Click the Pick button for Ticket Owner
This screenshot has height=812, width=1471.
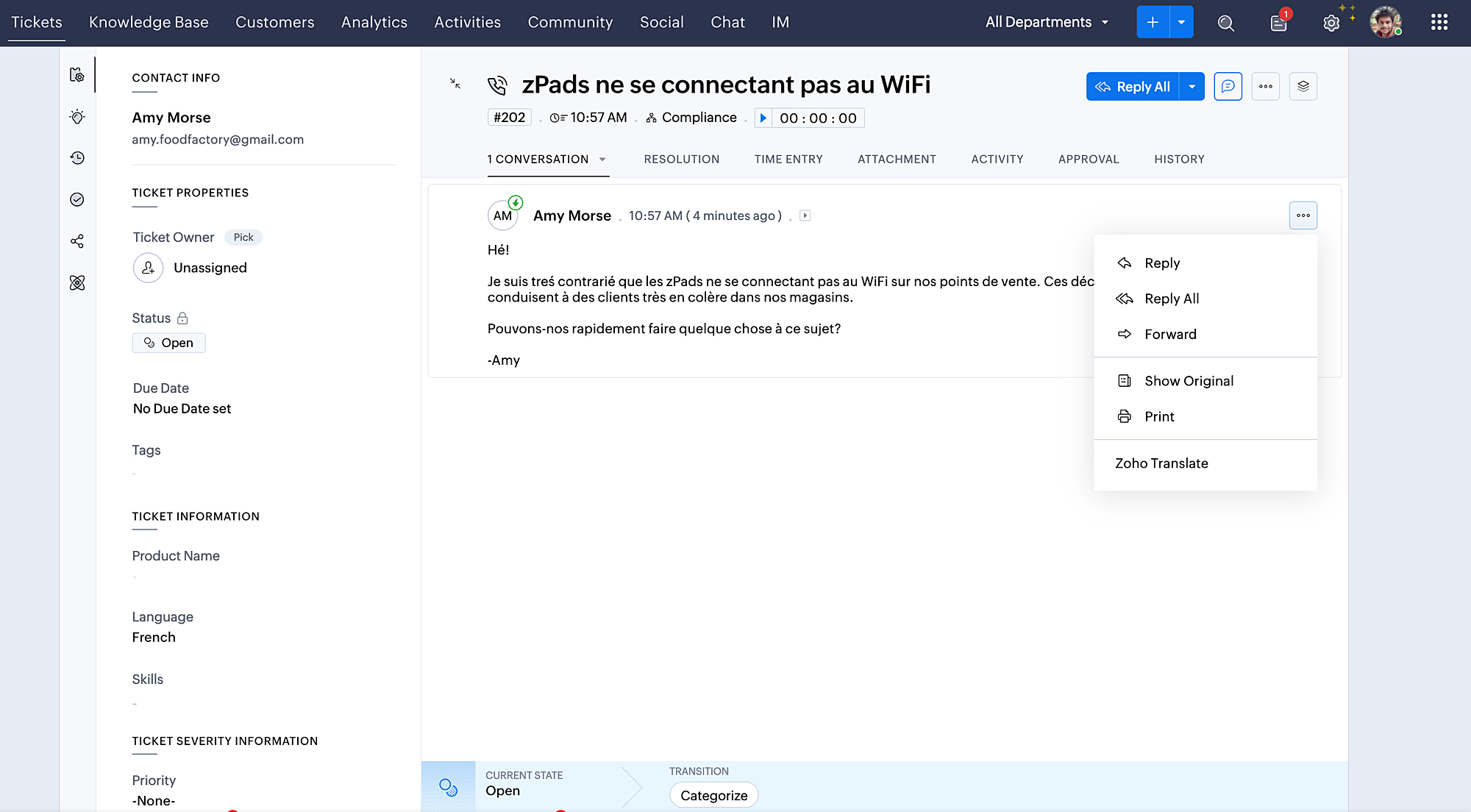point(243,237)
